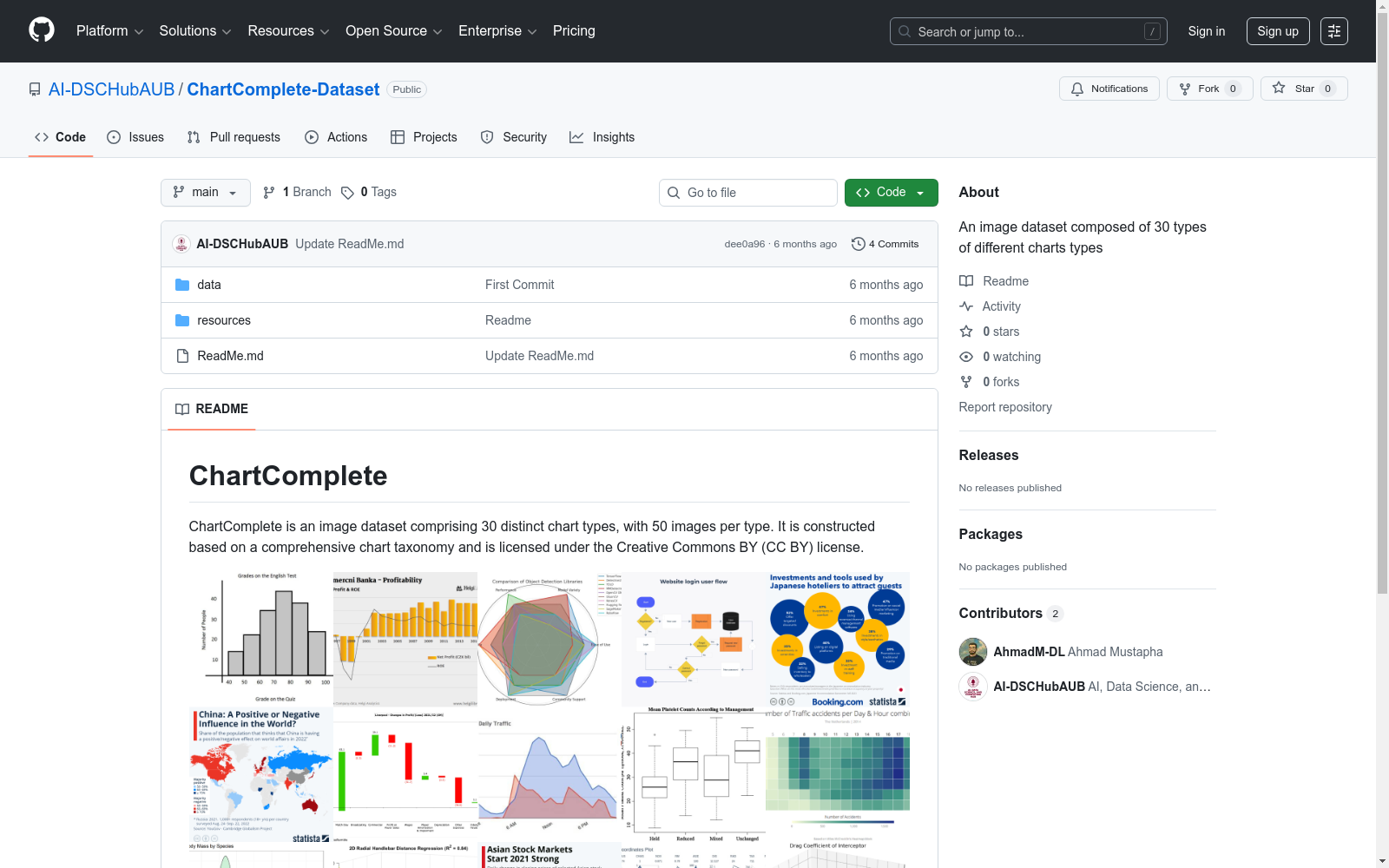The height and width of the screenshot is (868, 1389).
Task: Open the Releases heading link
Action: [x=989, y=455]
